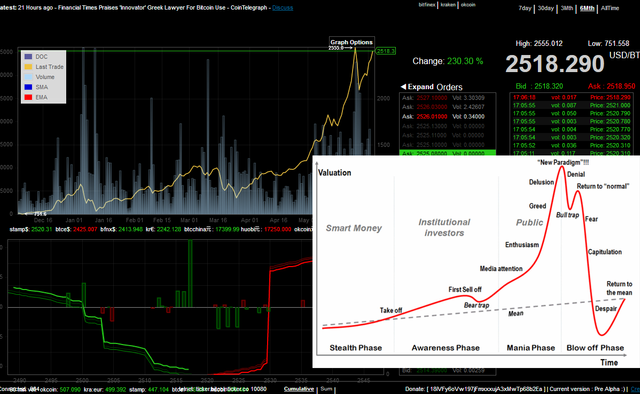Screen dimensions: 640x394
Task: Select Ask 2526.03000 order row
Action: click(448, 107)
